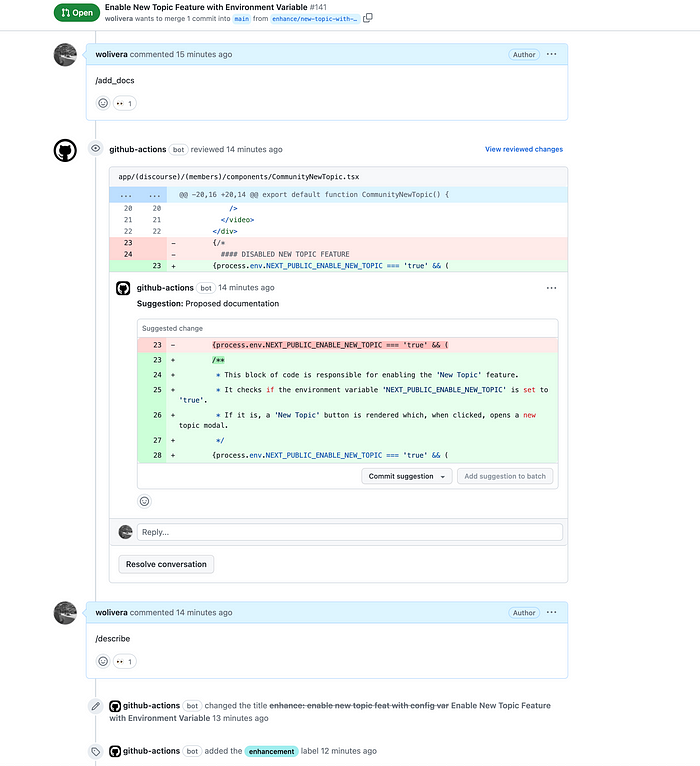Open the enhance/new-topic-with branch link

click(315, 19)
